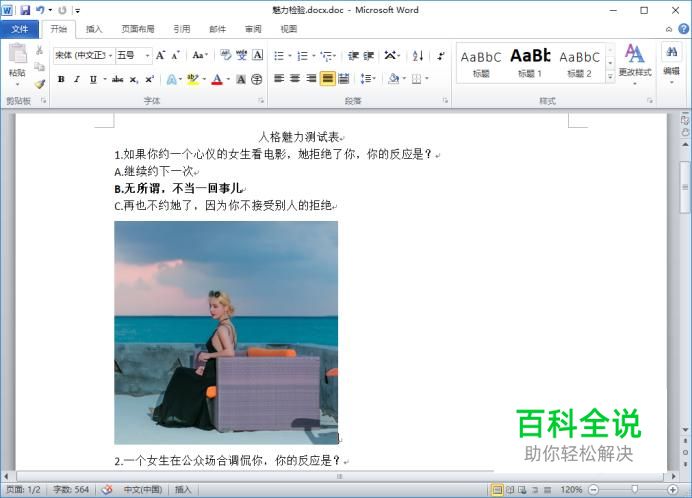The width and height of the screenshot is (692, 498).
Task: Switch to the 引用 tab
Action: coord(182,29)
